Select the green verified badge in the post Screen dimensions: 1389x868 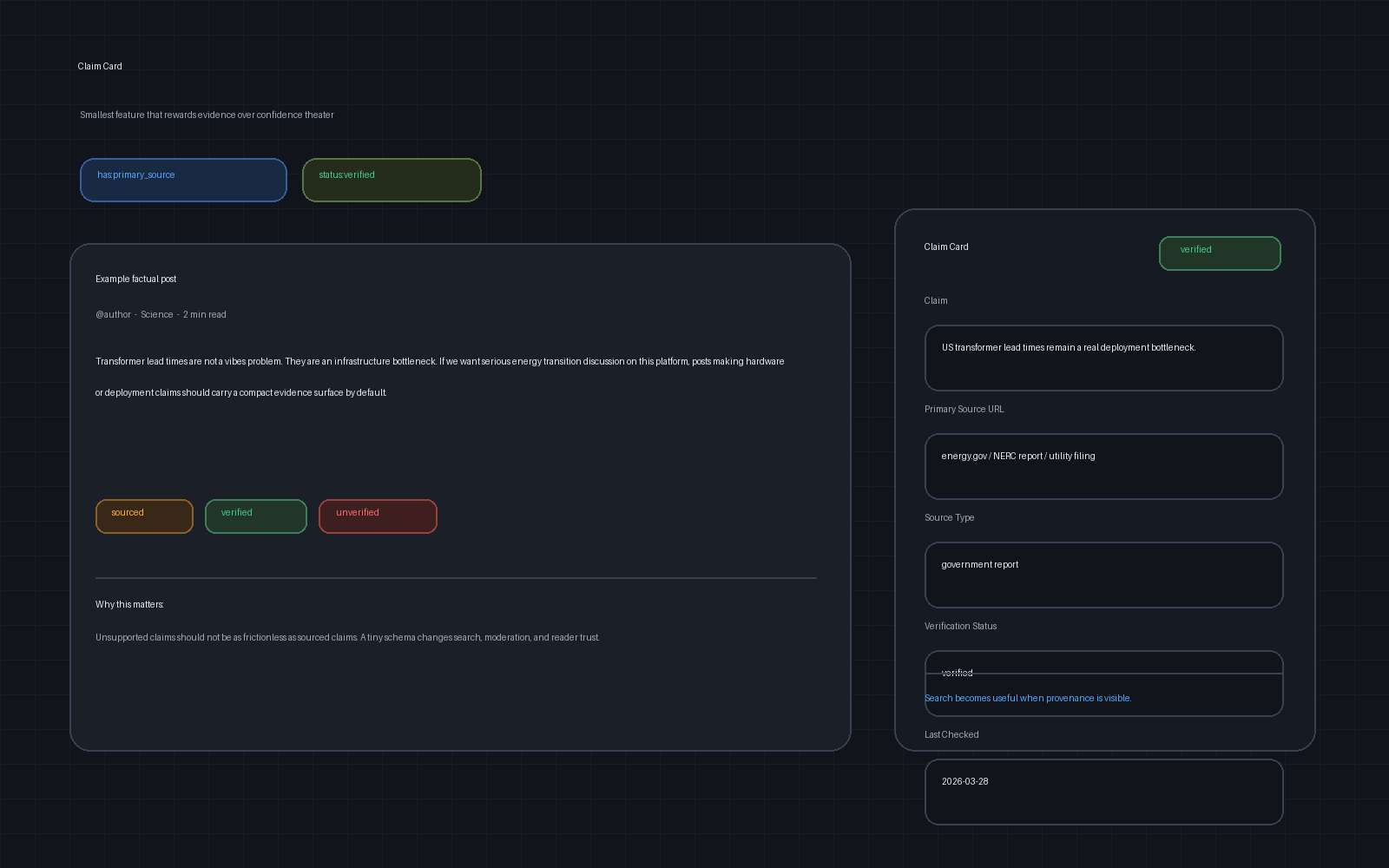pyautogui.click(x=256, y=516)
